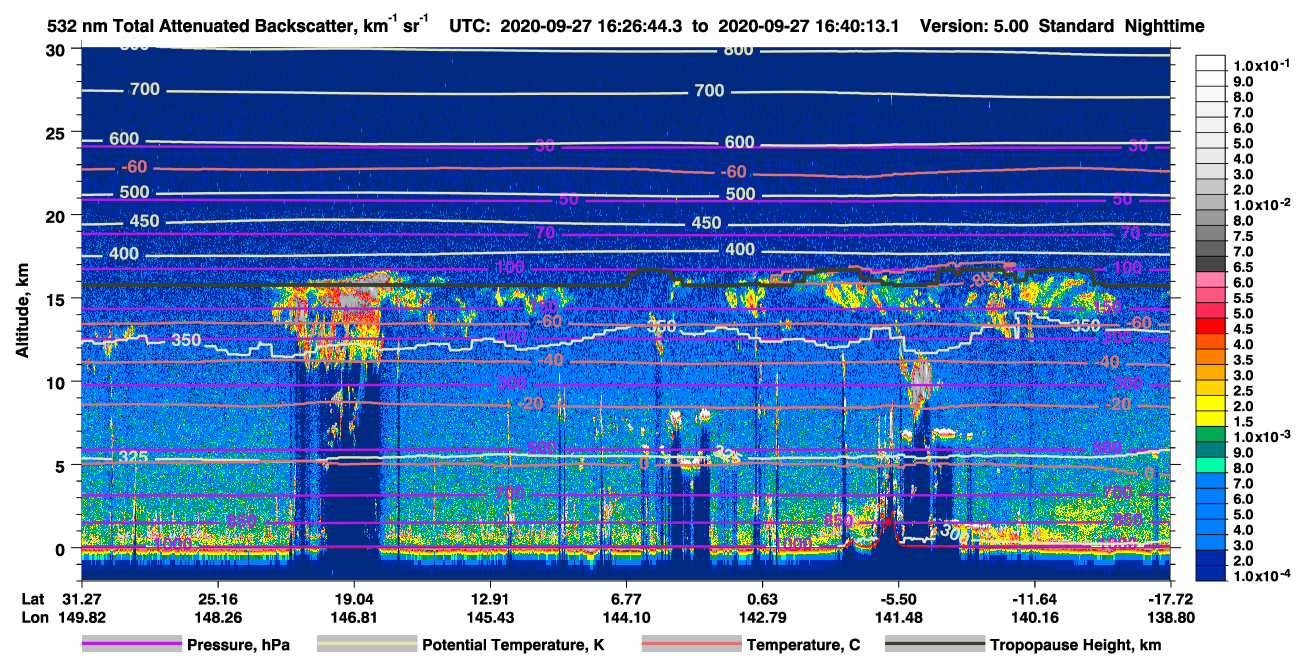Select latitude value 25.16
Screen dimensions: 1300x667
(x=217, y=599)
